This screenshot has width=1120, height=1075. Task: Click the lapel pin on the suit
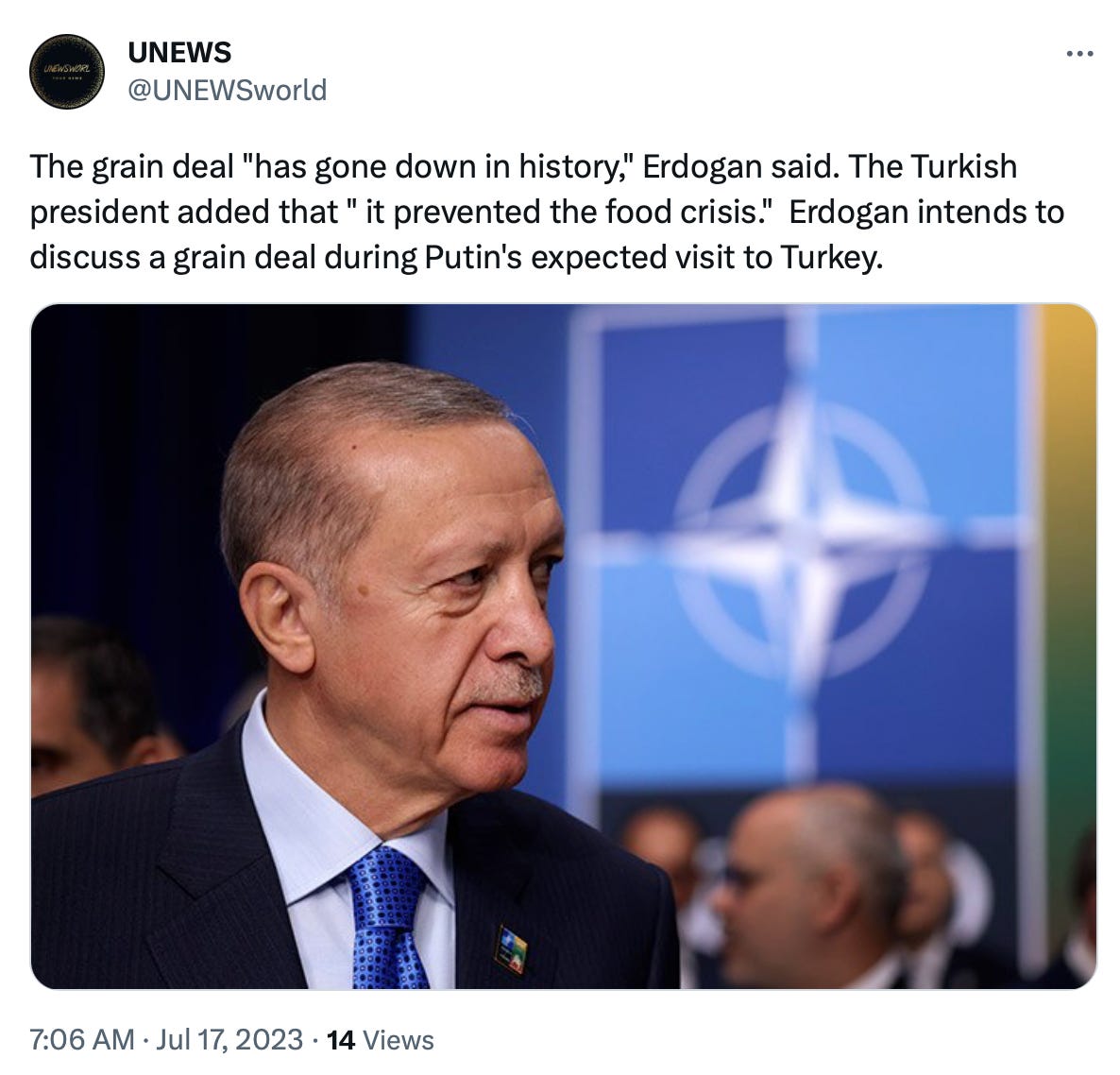tap(512, 948)
